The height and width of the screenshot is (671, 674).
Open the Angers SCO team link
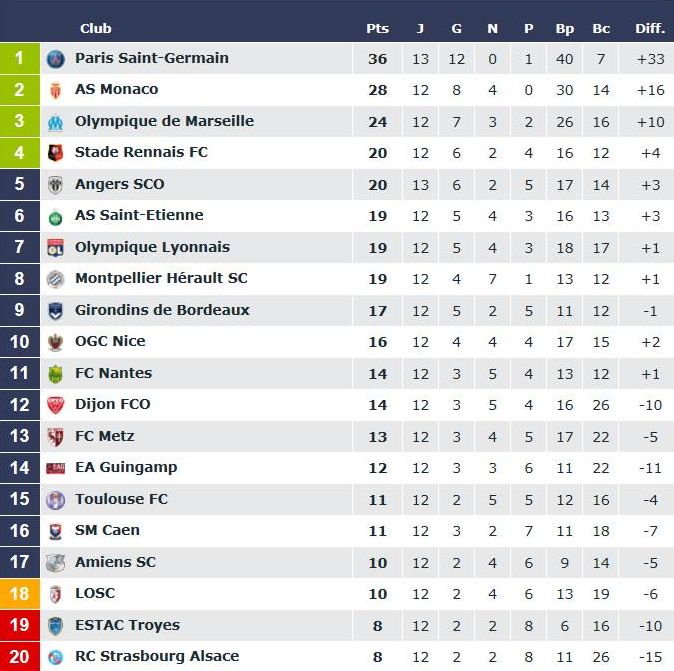point(120,184)
